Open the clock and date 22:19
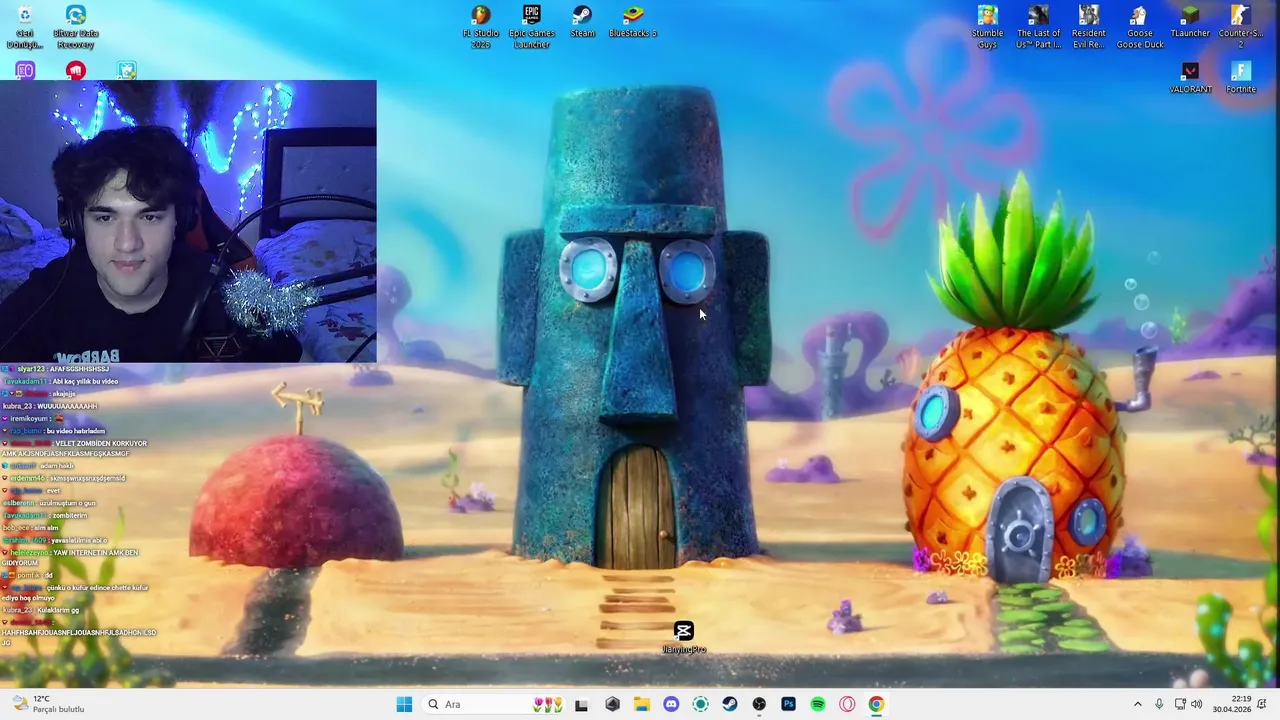Viewport: 1280px width, 720px height. click(1232, 704)
